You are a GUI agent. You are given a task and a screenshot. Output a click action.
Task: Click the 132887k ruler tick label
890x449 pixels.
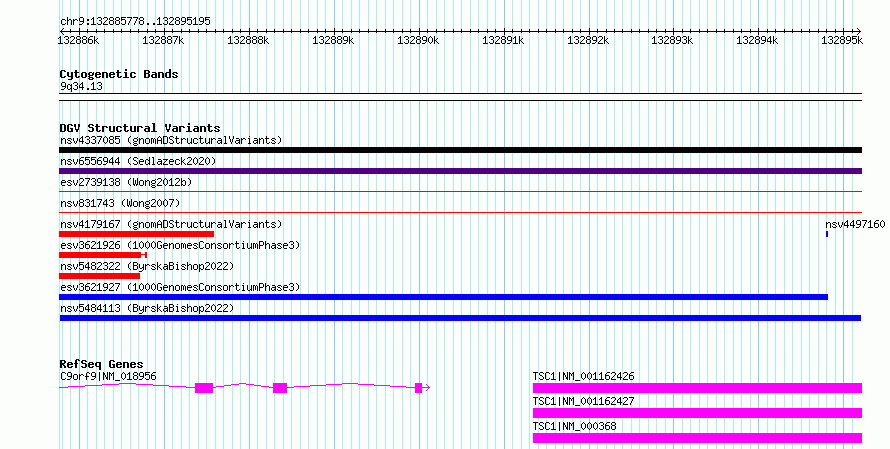pos(163,40)
